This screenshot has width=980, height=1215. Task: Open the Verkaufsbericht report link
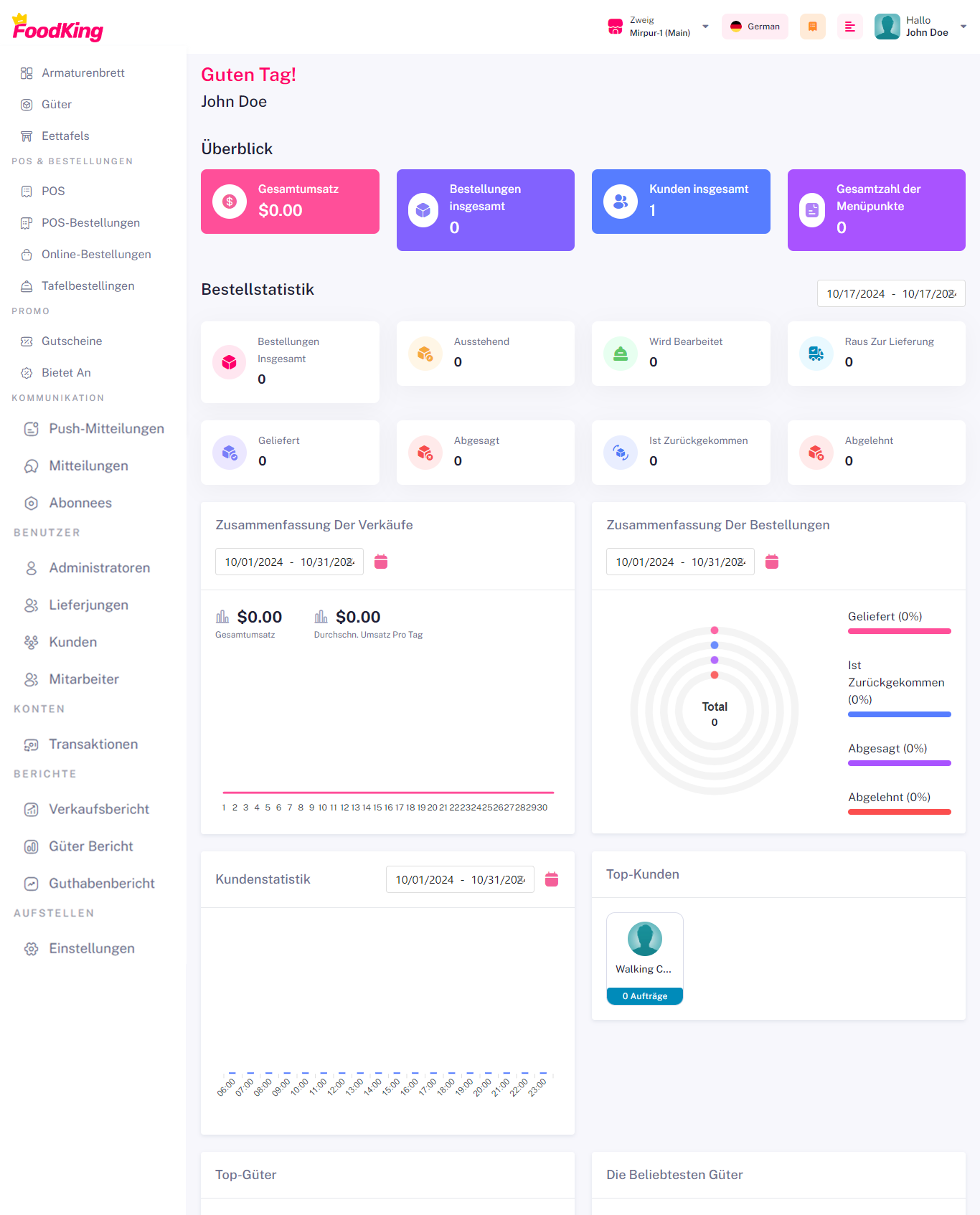click(99, 810)
